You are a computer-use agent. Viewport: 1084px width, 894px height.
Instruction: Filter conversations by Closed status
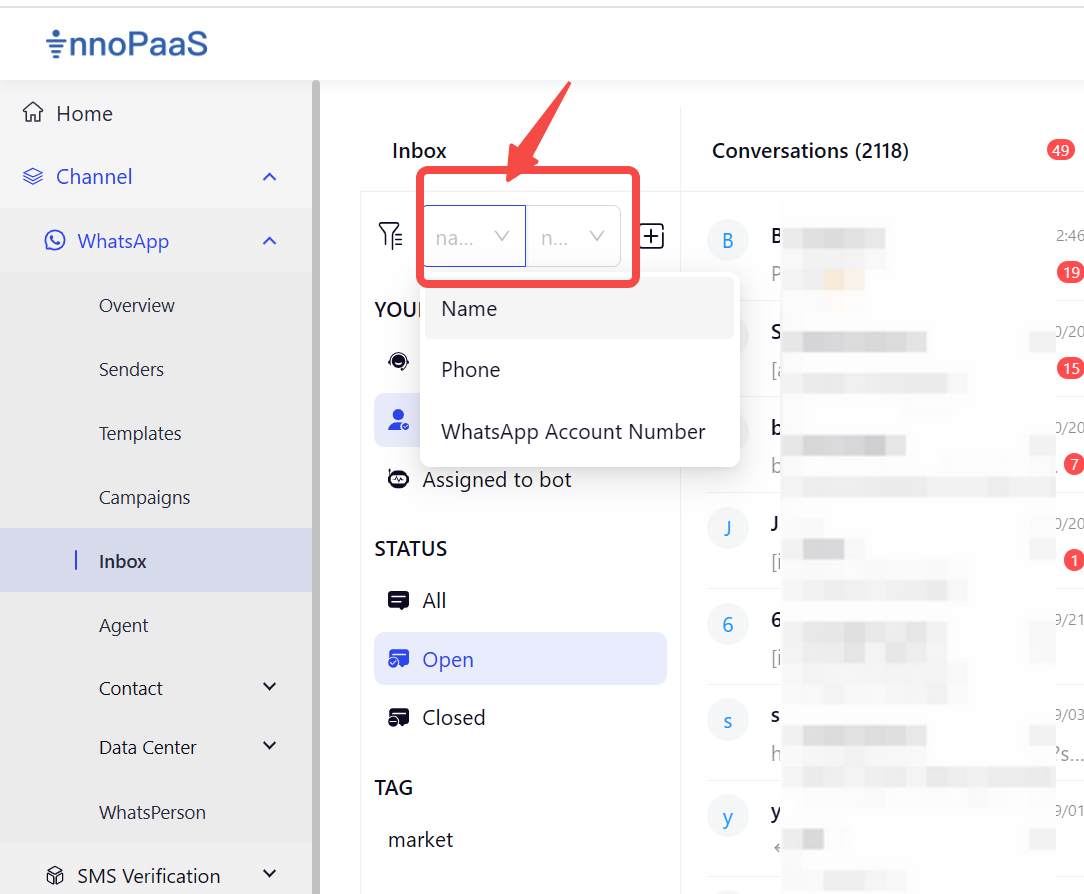click(453, 718)
